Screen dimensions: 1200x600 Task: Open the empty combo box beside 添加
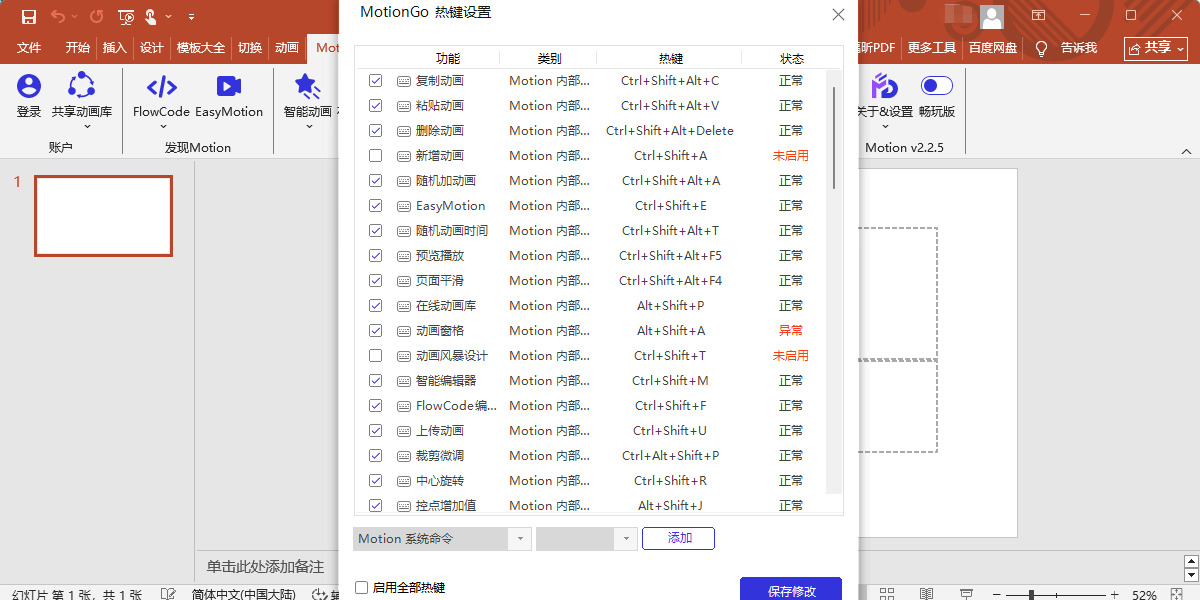click(x=586, y=539)
